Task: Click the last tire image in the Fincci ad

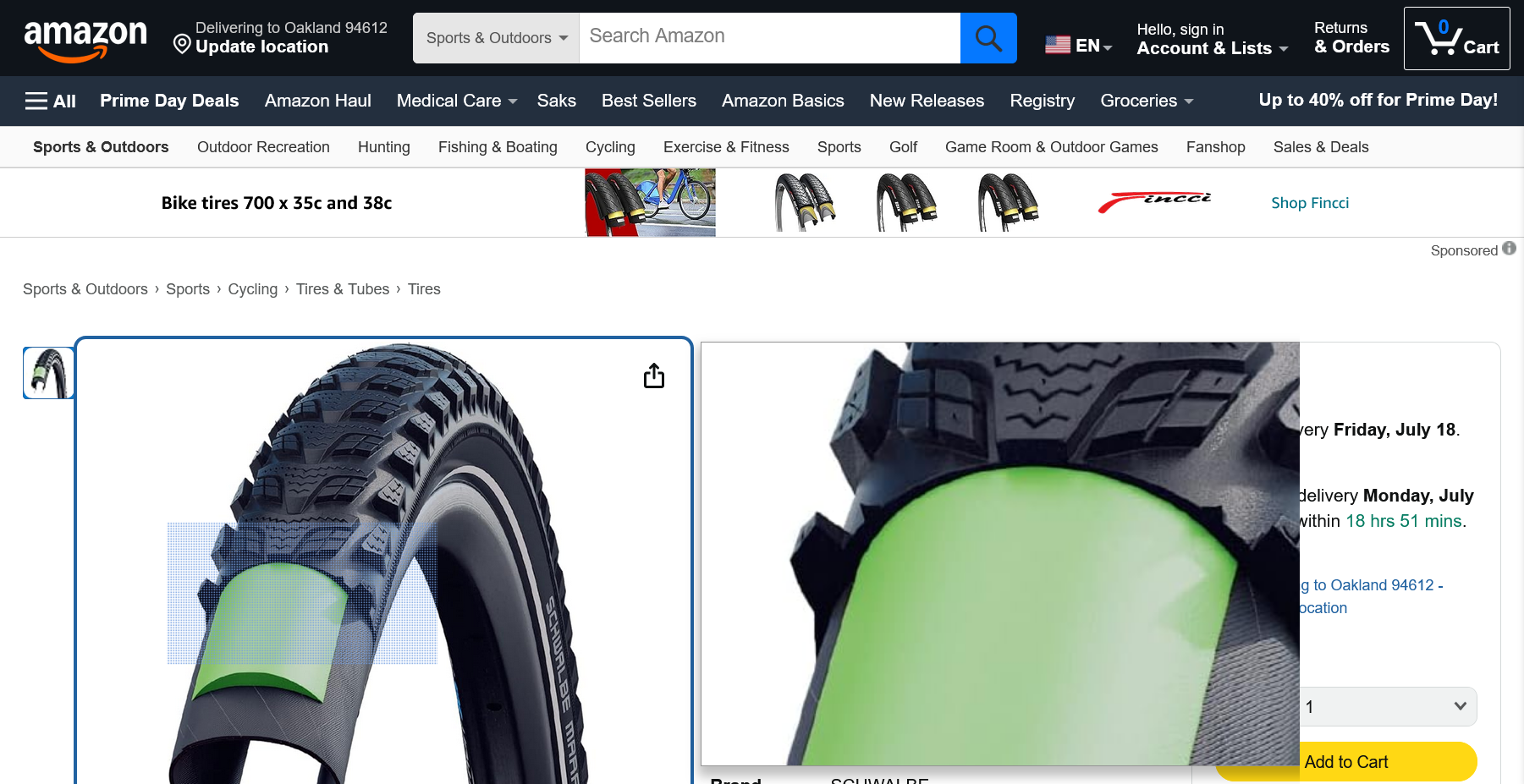Action: (x=1008, y=202)
